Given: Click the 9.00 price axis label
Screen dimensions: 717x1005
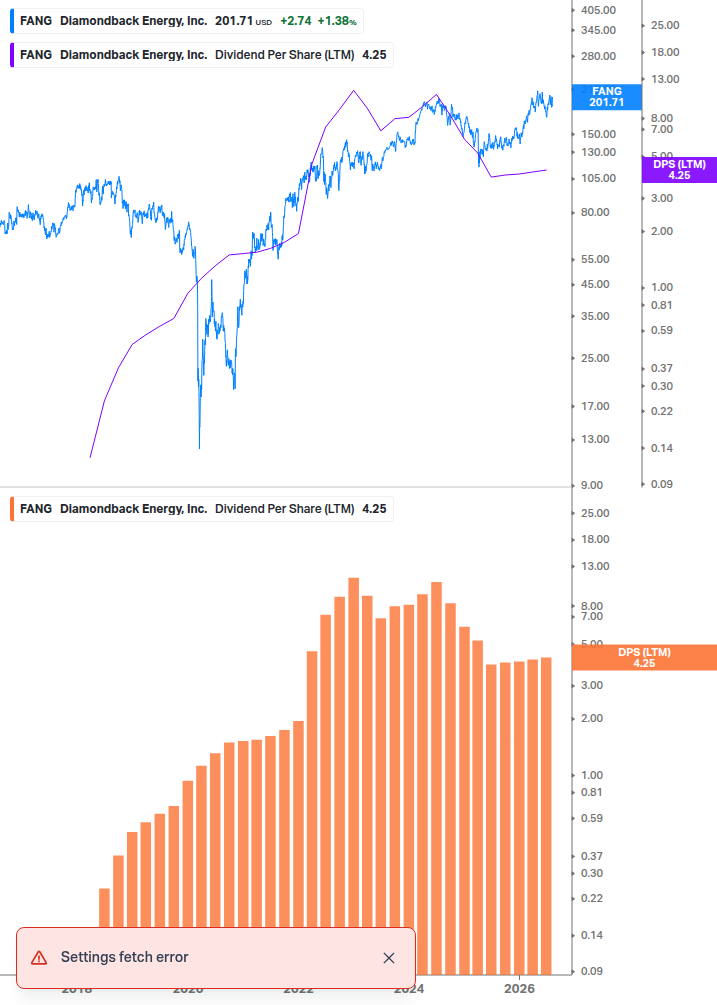Looking at the screenshot, I should click(x=592, y=485).
